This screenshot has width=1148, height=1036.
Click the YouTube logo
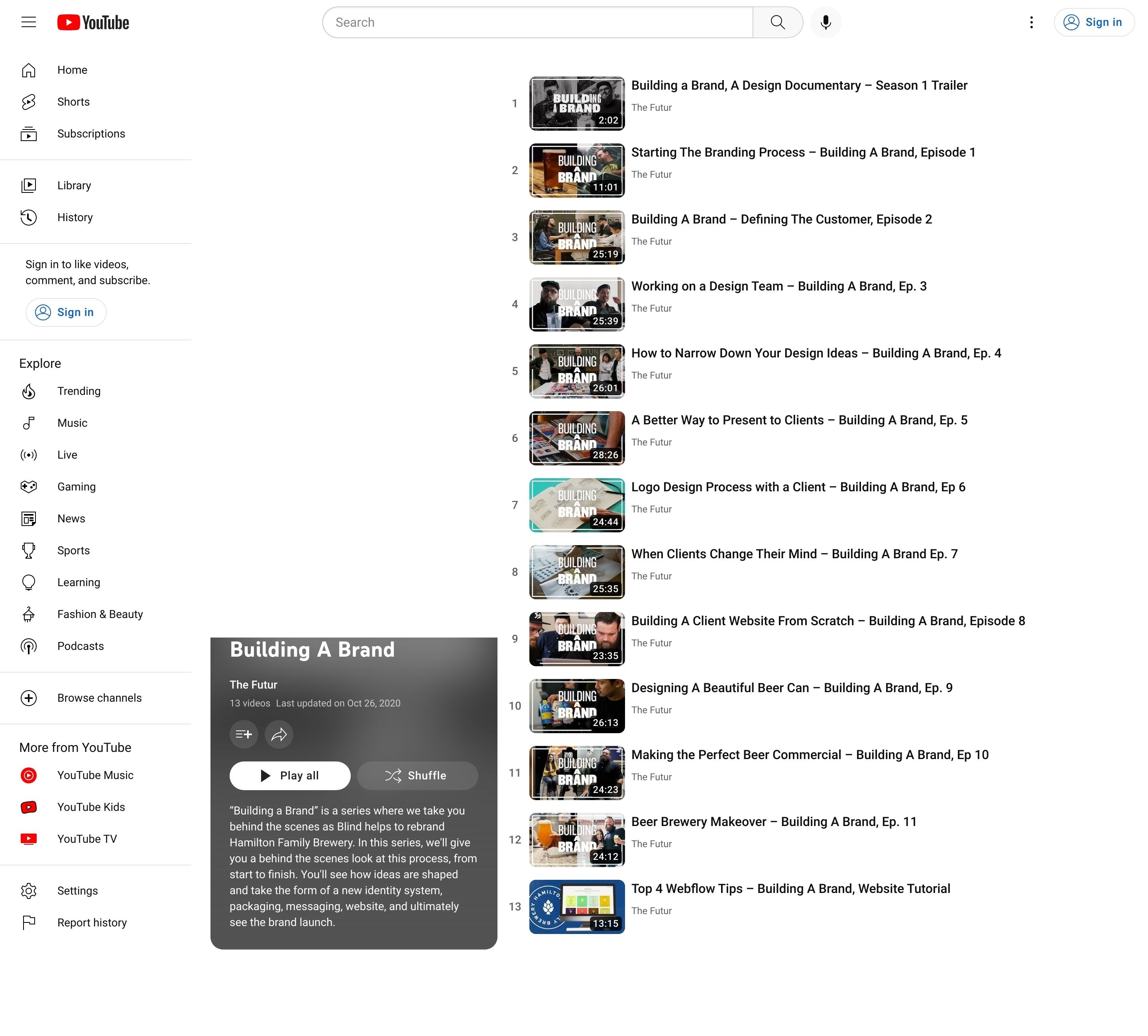[93, 22]
